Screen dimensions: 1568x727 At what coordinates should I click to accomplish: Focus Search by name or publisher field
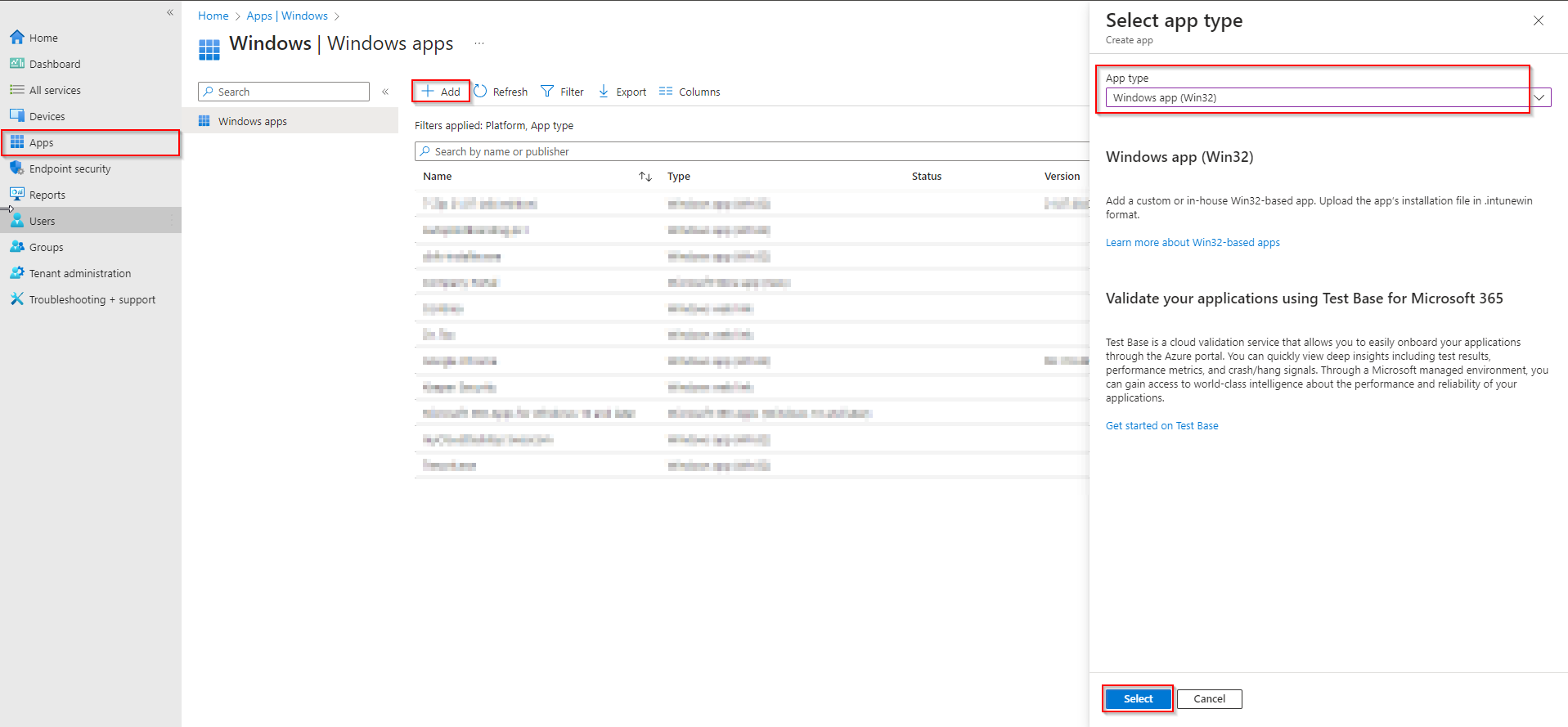pos(752,151)
